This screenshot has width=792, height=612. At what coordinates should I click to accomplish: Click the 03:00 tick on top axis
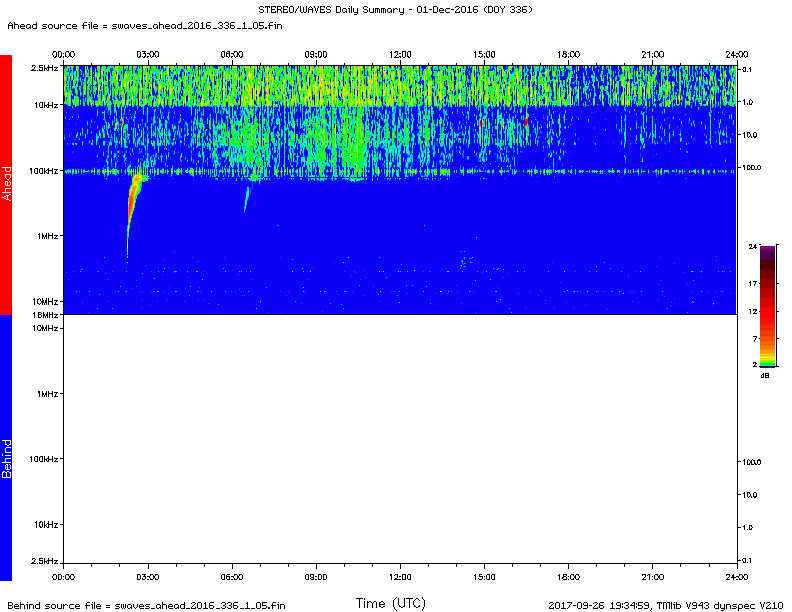(x=148, y=54)
